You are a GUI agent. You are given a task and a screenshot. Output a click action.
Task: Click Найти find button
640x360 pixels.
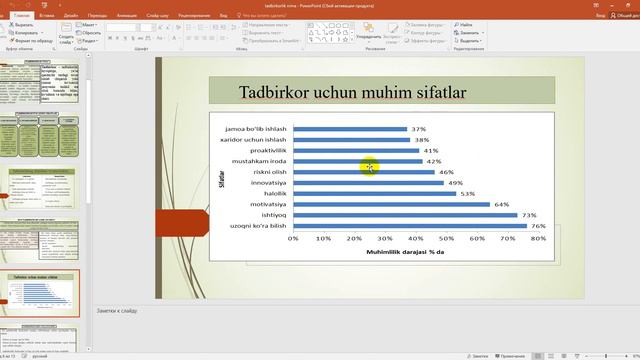(x=463, y=25)
